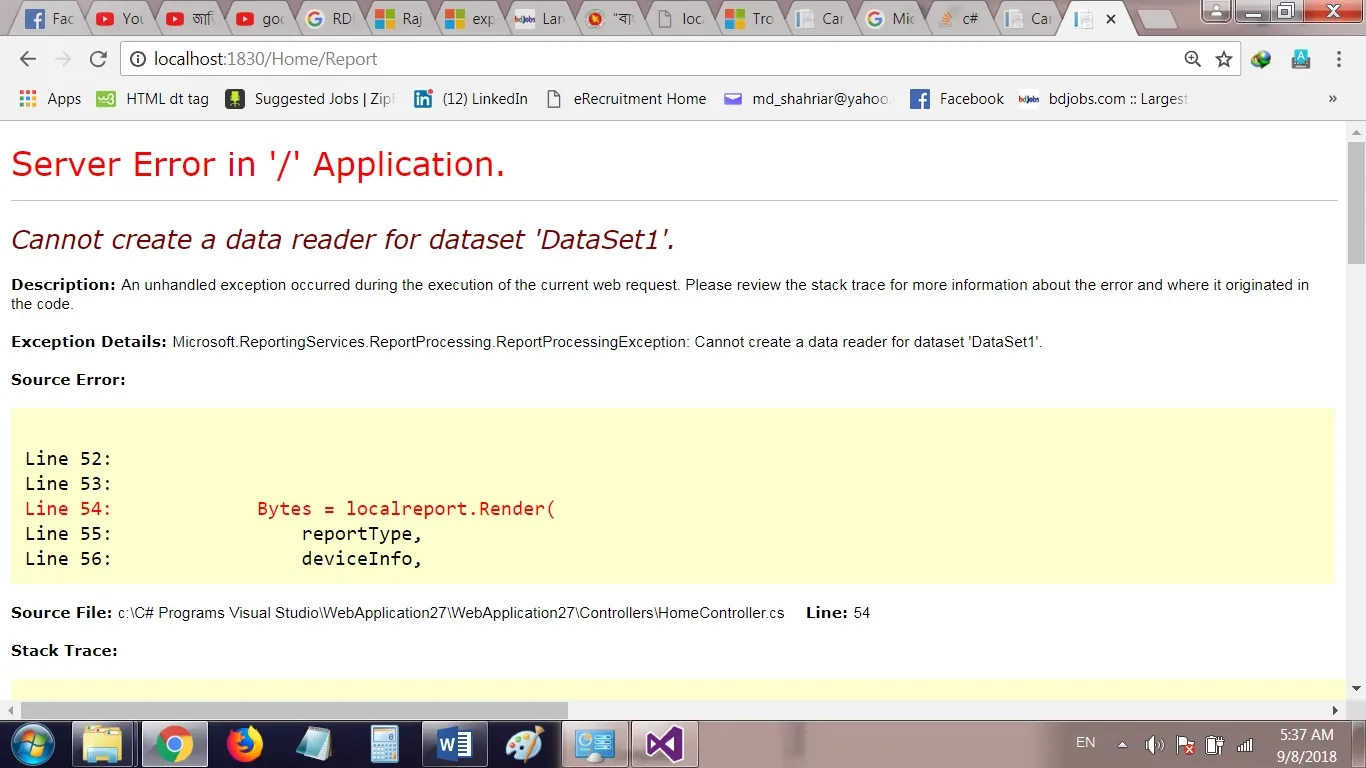Open the Notepad taskbar icon
This screenshot has height=768, width=1366.
coord(314,744)
